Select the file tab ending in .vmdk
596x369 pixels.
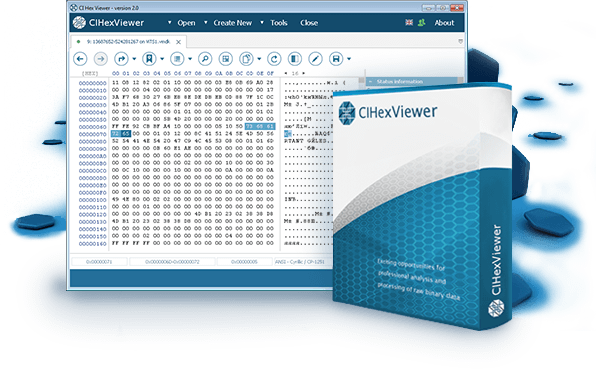tap(128, 41)
